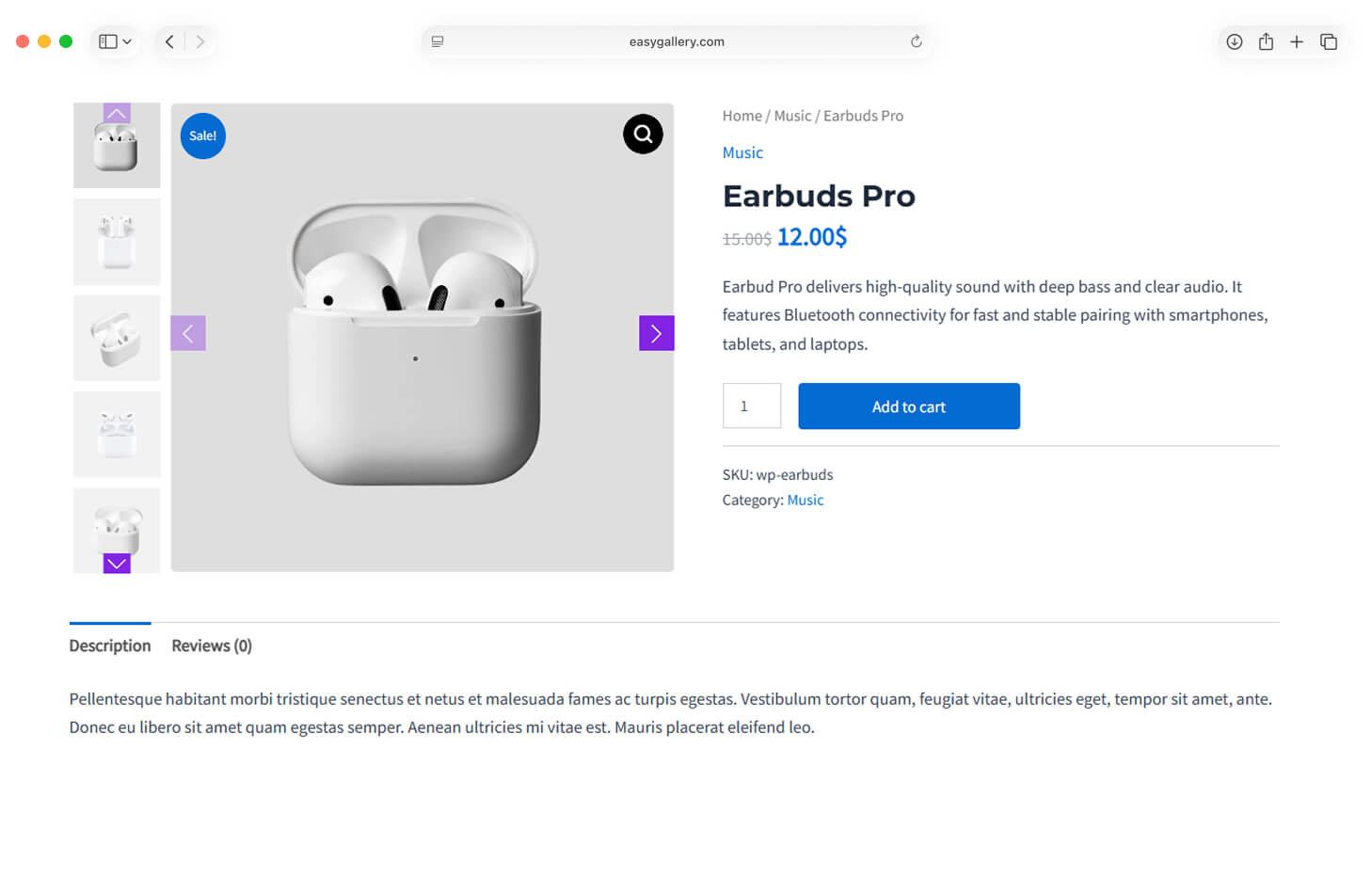Click the easygallery.com address bar
1372x876 pixels.
[x=676, y=41]
